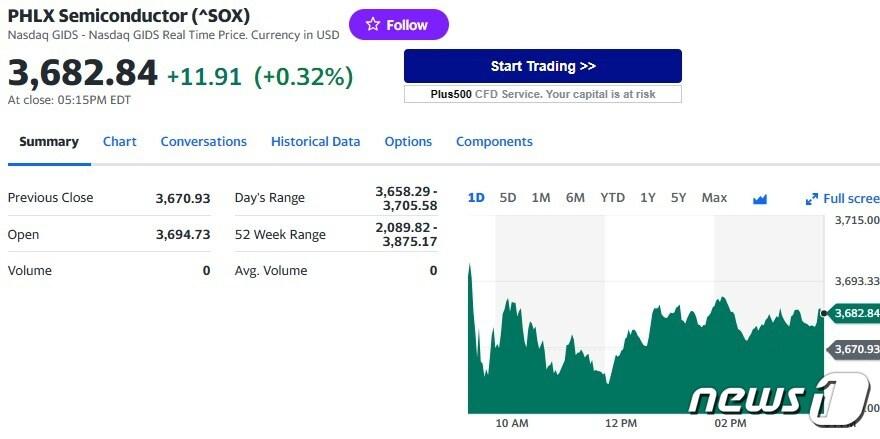Image resolution: width=880 pixels, height=439 pixels.
Task: Switch chart range to 5D
Action: (x=508, y=198)
